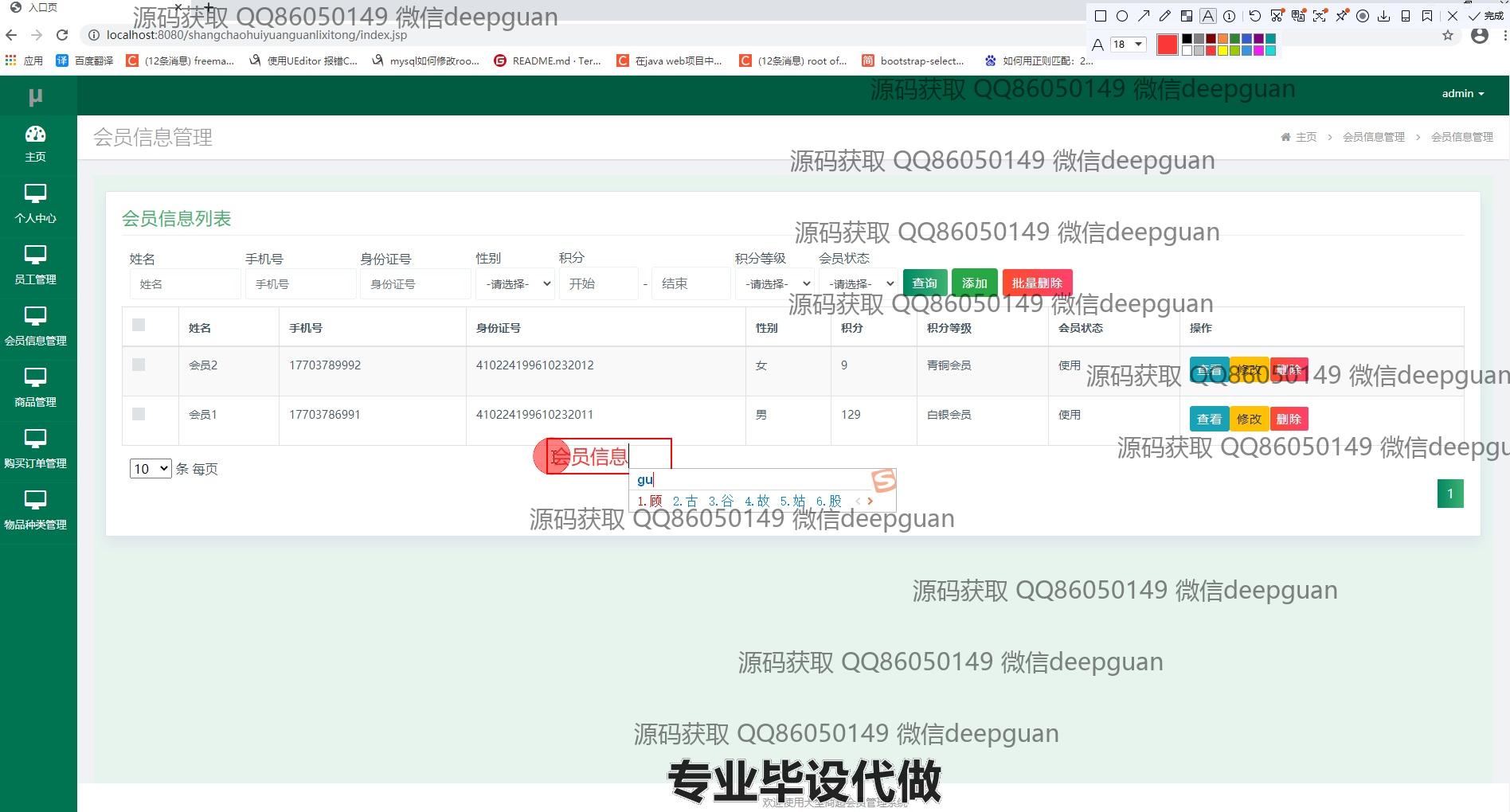Click the download save screenshot icon
The width and height of the screenshot is (1510, 812).
pyautogui.click(x=1384, y=16)
